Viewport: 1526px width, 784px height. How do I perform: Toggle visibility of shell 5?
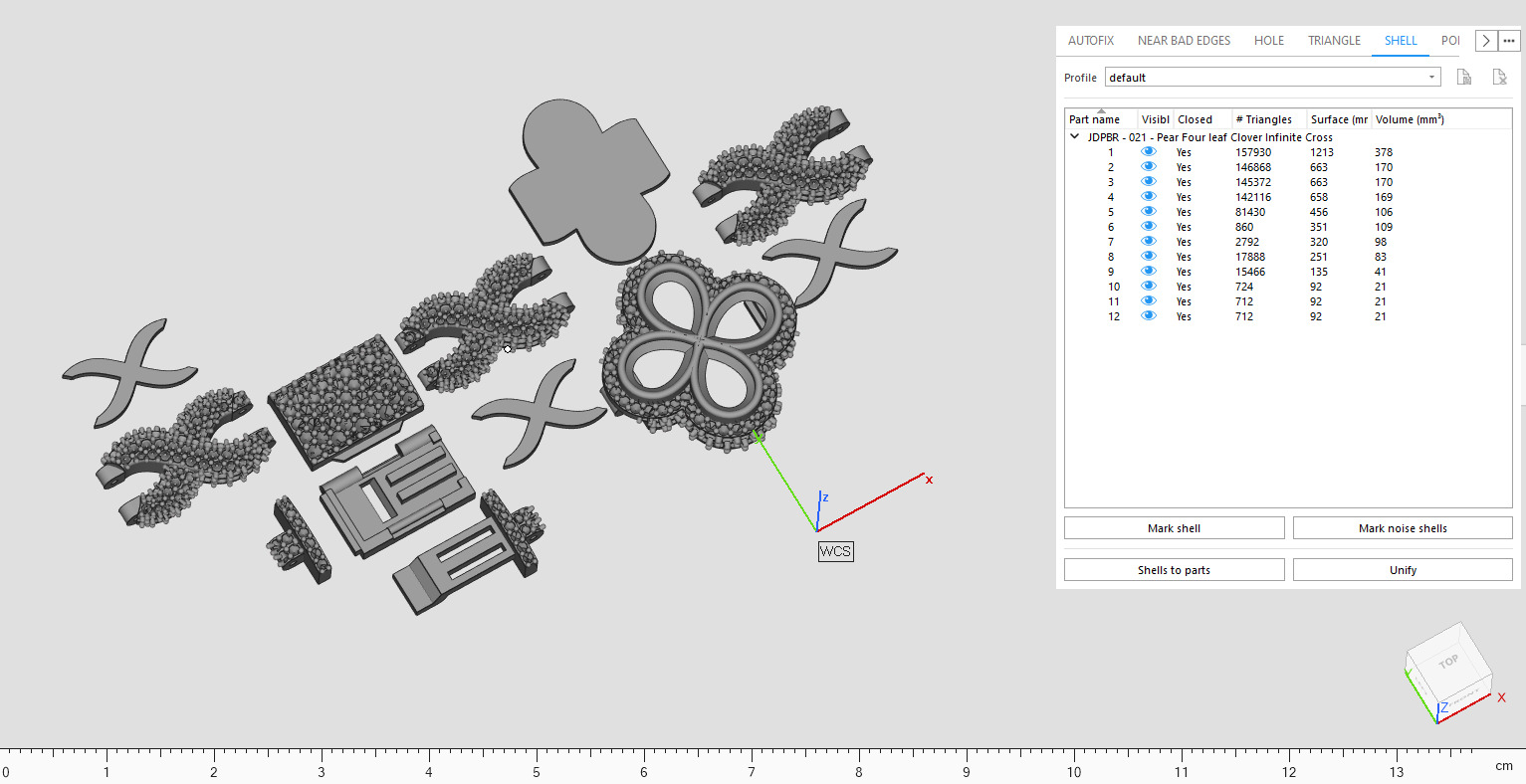point(1149,212)
